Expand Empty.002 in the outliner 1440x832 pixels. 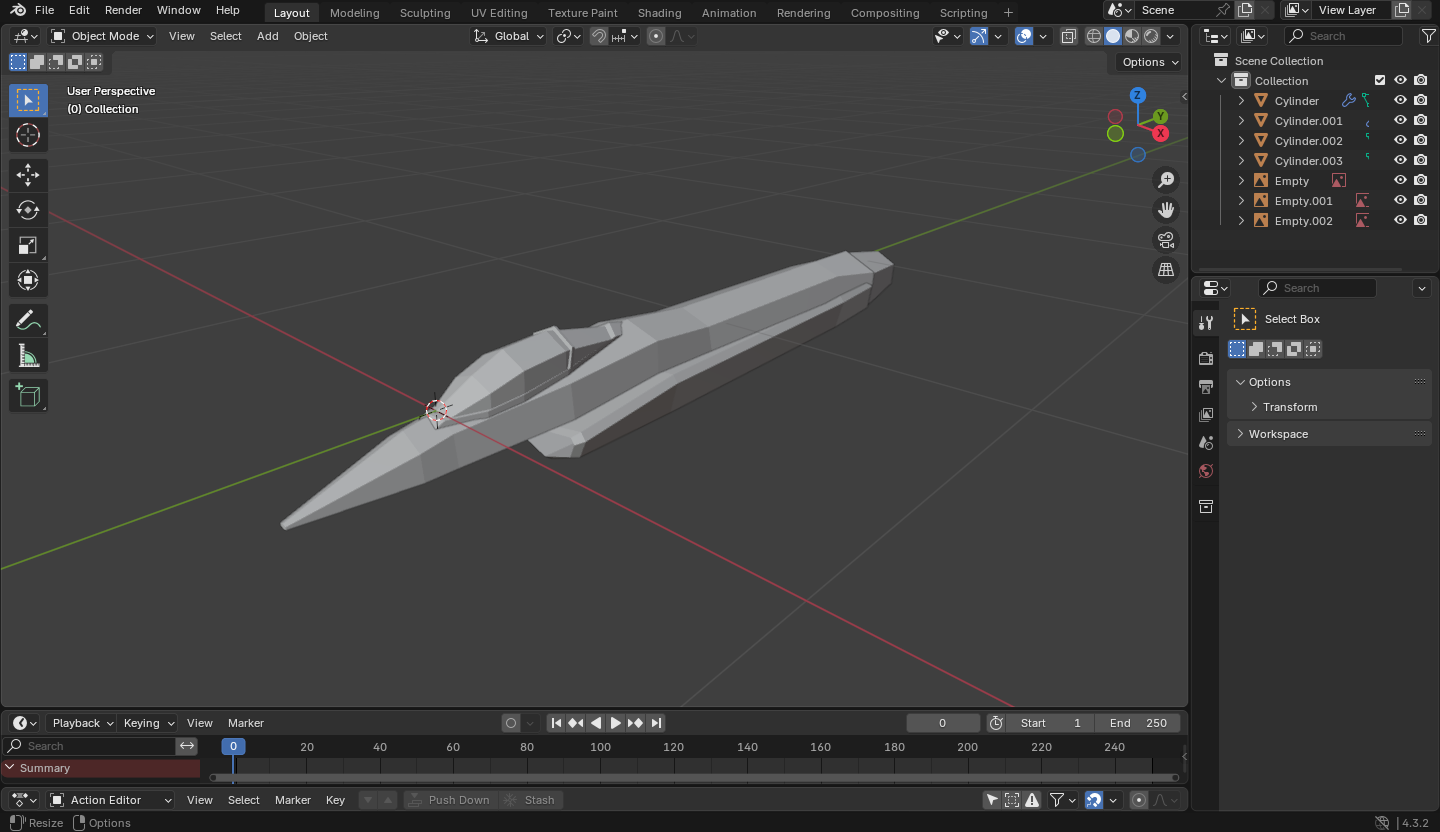click(x=1241, y=220)
